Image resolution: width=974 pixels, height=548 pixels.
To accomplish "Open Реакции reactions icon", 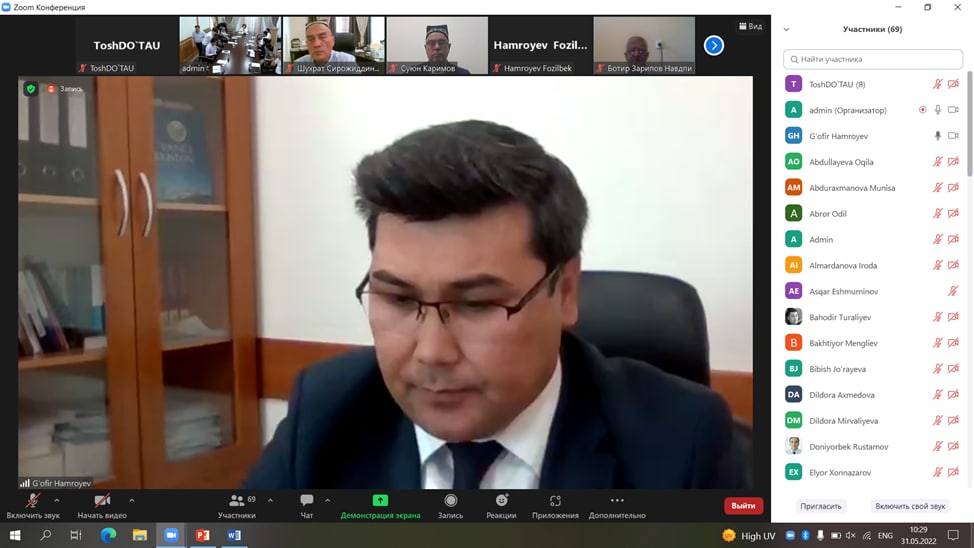I will point(501,500).
